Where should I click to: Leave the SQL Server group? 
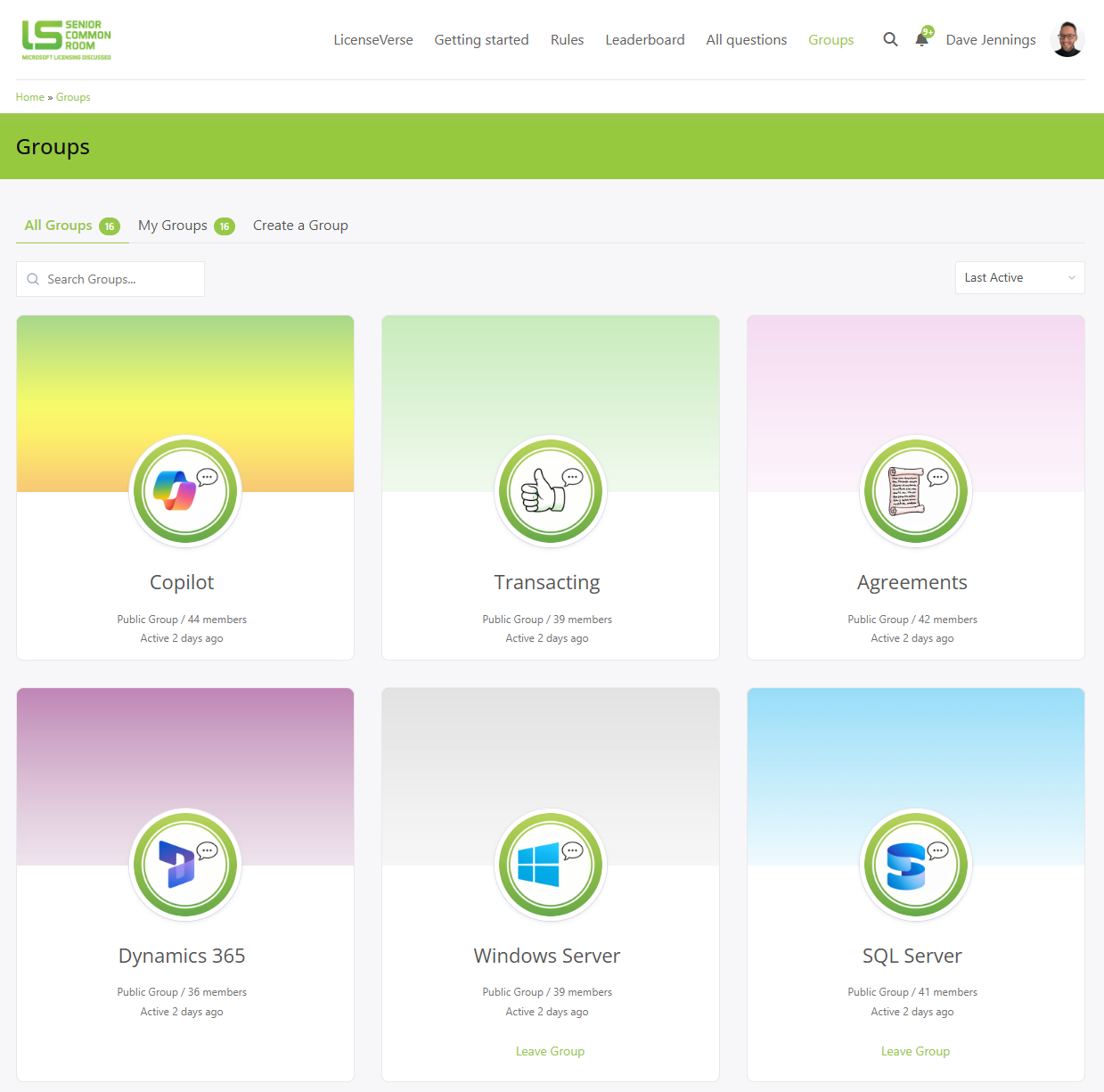pyautogui.click(x=915, y=1052)
